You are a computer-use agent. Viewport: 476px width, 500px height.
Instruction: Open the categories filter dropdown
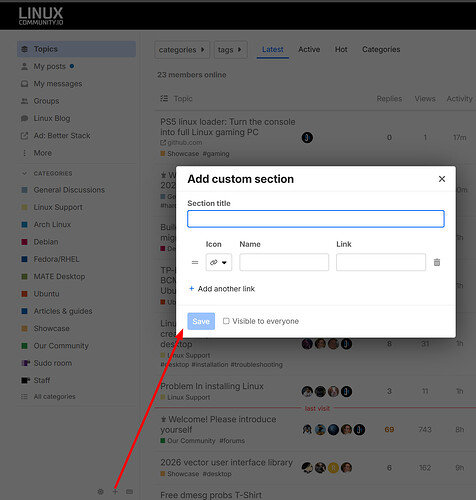pyautogui.click(x=182, y=50)
